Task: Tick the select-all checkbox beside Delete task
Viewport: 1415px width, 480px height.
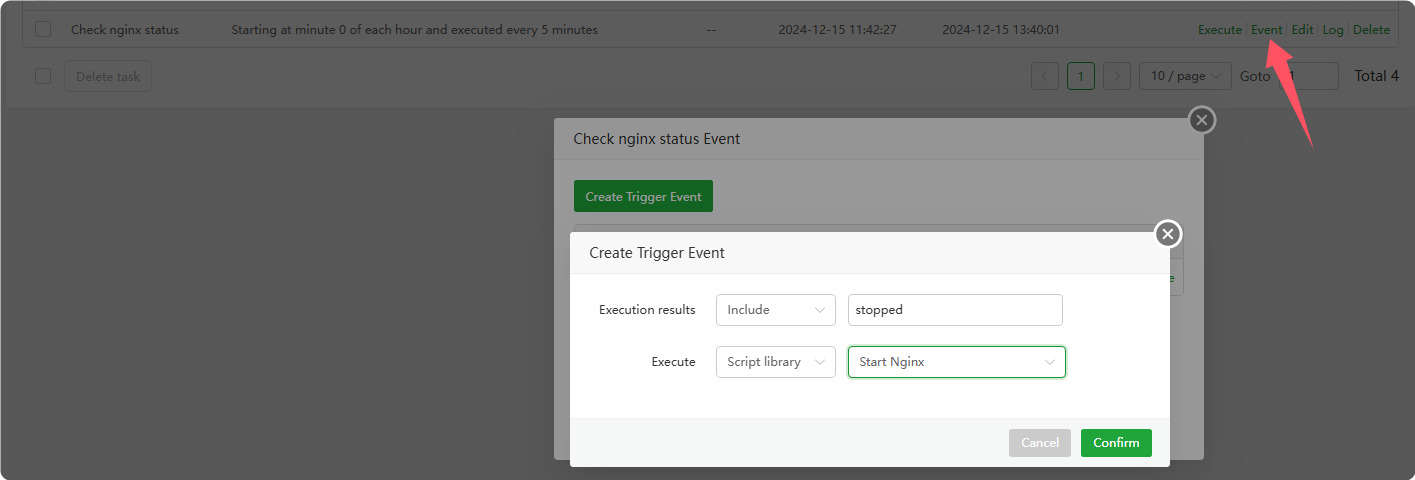Action: tap(43, 76)
